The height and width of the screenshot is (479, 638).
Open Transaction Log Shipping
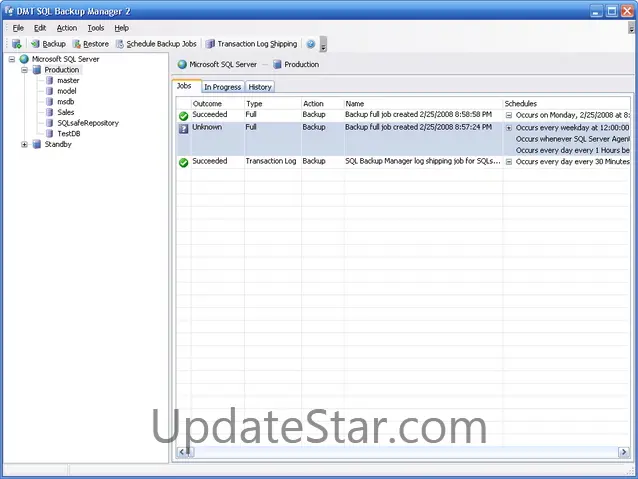tap(251, 44)
